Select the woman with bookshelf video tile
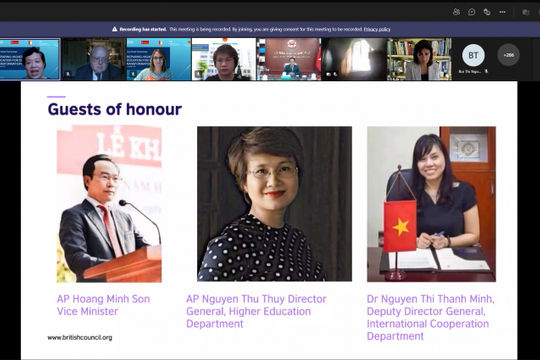 (419, 59)
